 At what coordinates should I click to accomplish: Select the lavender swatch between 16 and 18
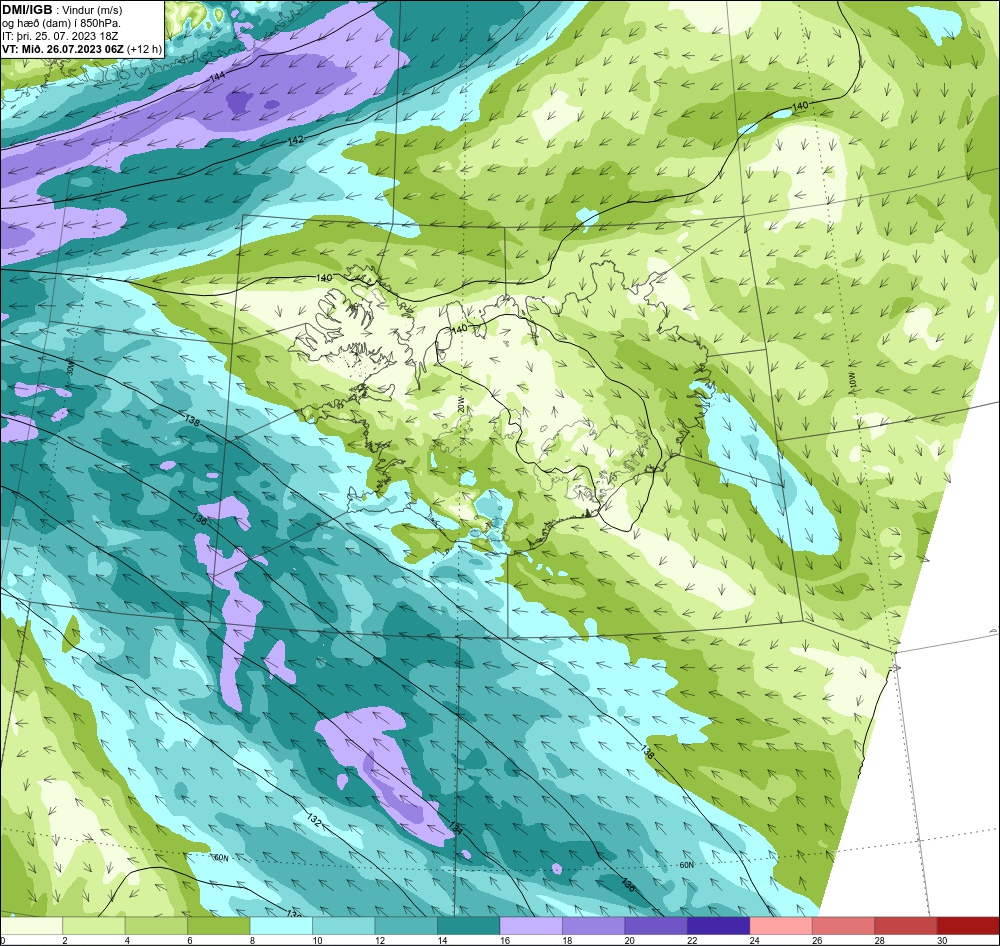click(531, 925)
